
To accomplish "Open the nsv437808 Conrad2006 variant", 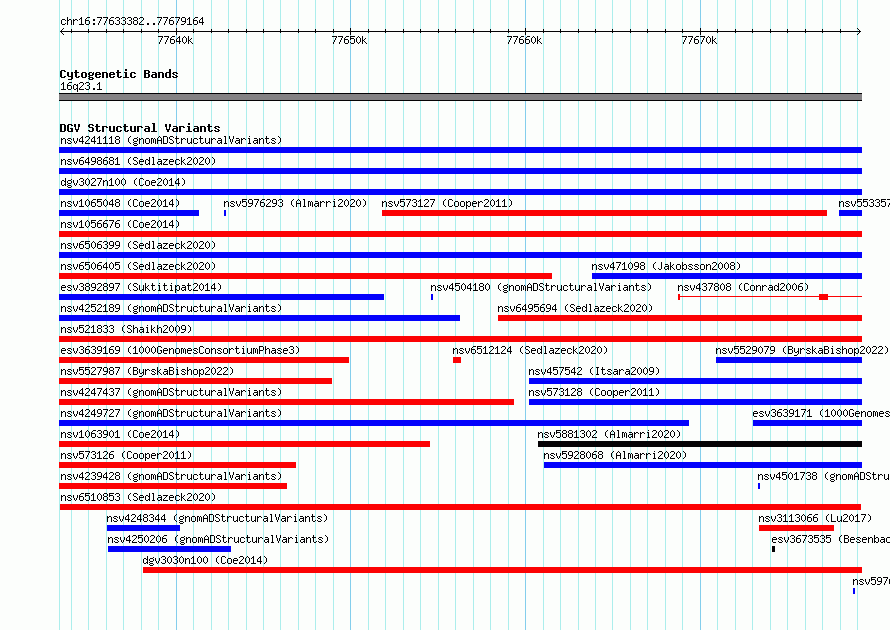I will pos(743,287).
